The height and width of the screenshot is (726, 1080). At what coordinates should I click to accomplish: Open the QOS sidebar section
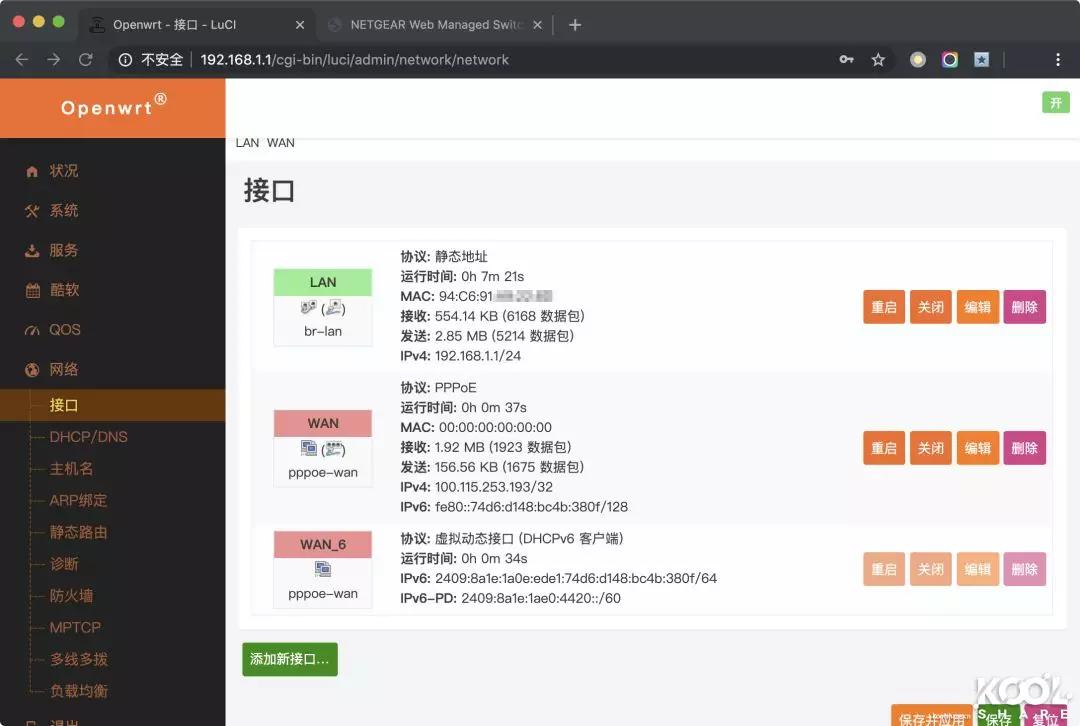coord(63,329)
